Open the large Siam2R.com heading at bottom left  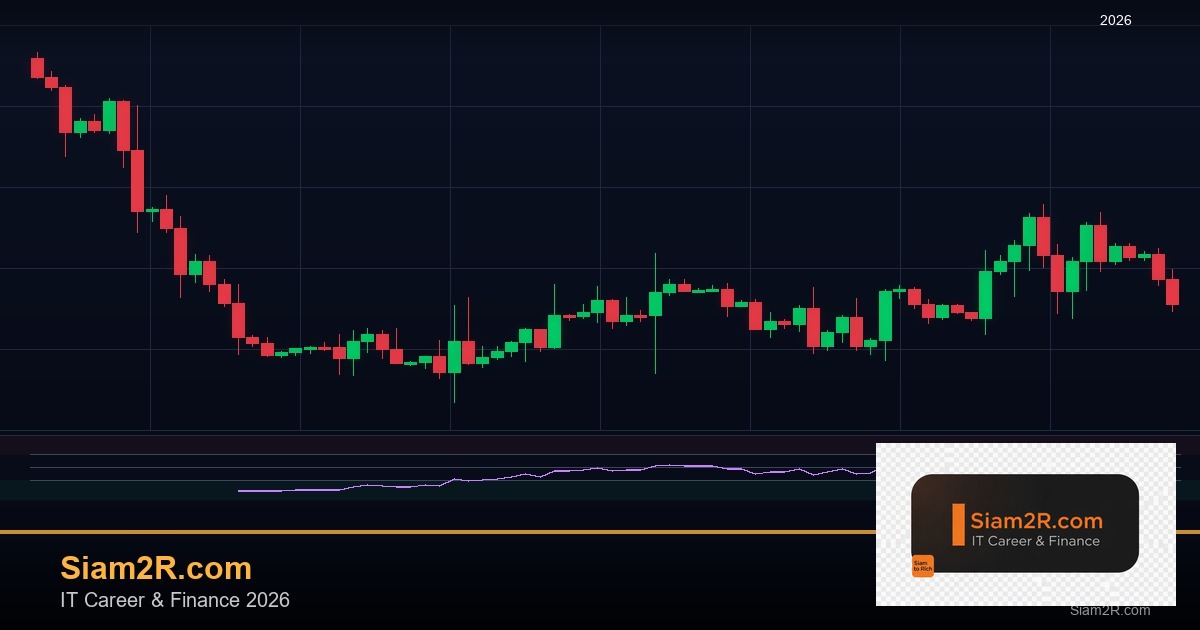[156, 568]
